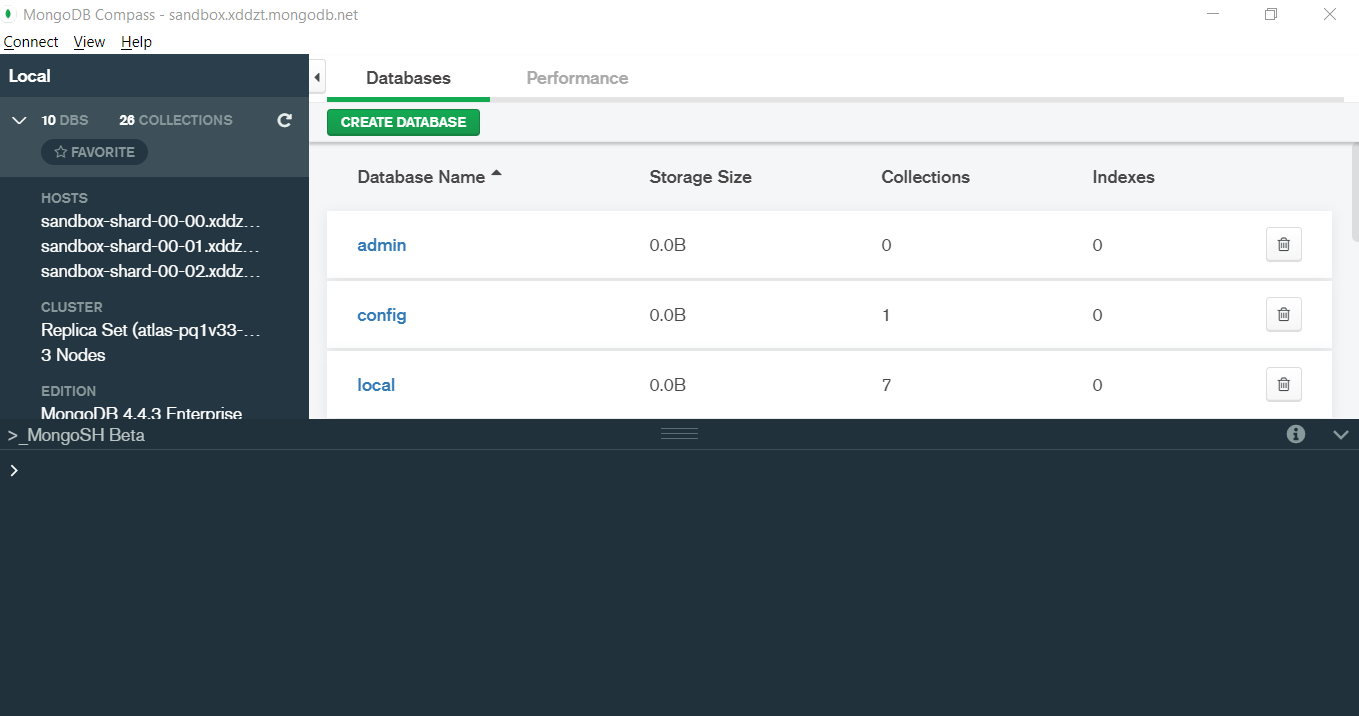Image resolution: width=1359 pixels, height=716 pixels.
Task: Delete the admin database via trash icon
Action: pos(1284,244)
